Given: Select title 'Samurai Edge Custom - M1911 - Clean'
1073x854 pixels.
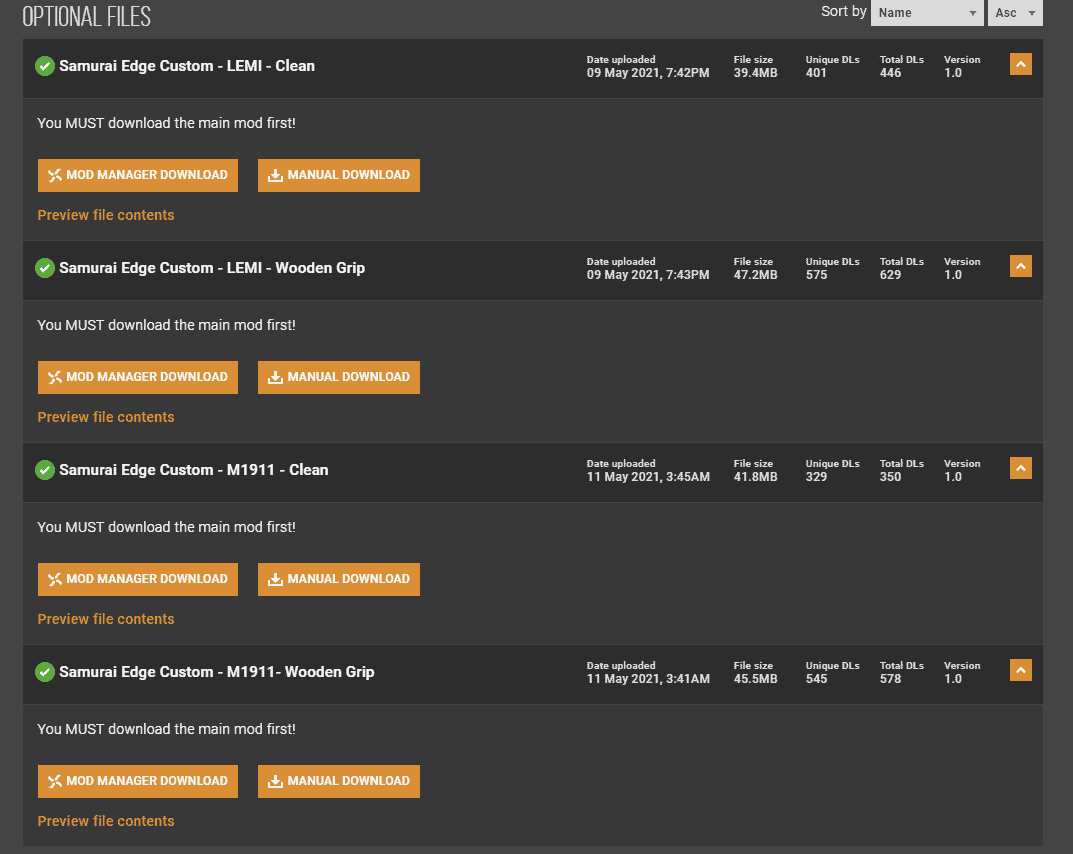Looking at the screenshot, I should coord(194,469).
